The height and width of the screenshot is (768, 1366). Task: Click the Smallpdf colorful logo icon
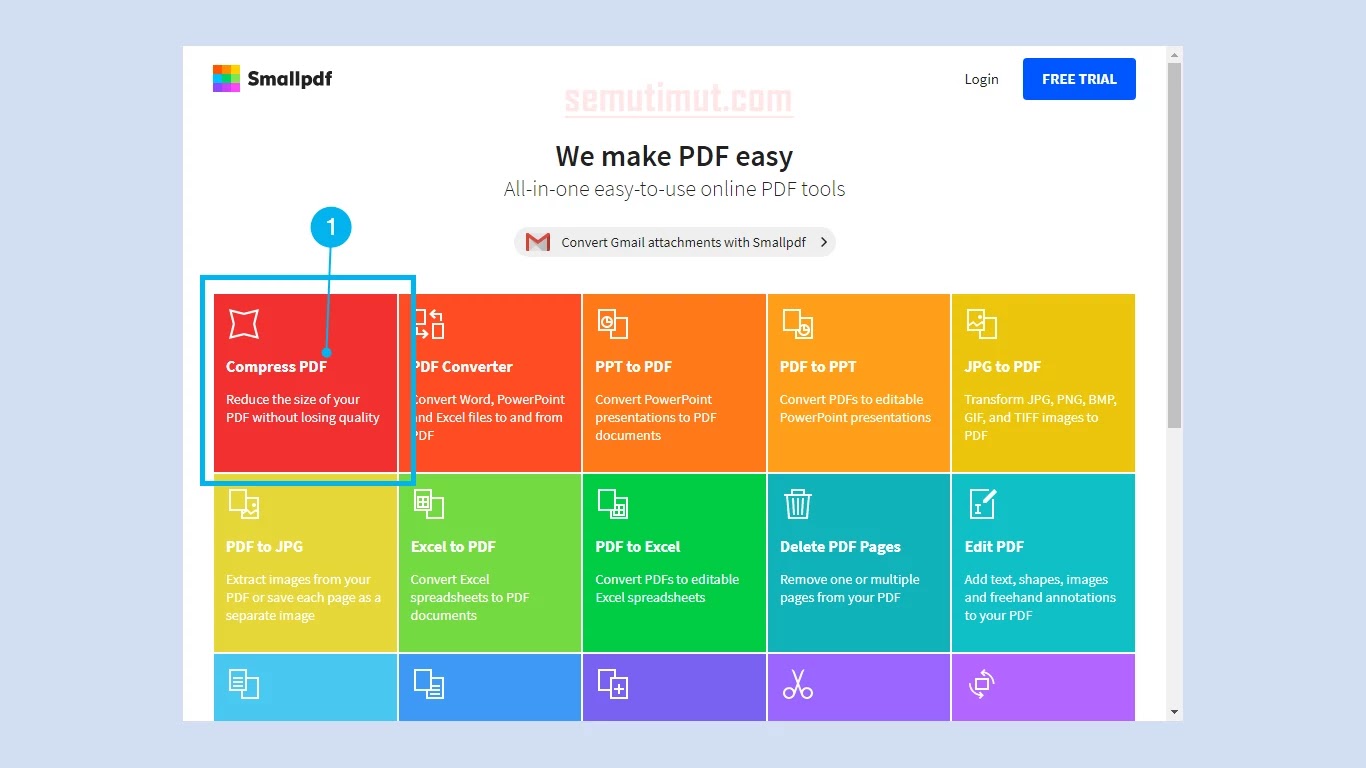(226, 79)
